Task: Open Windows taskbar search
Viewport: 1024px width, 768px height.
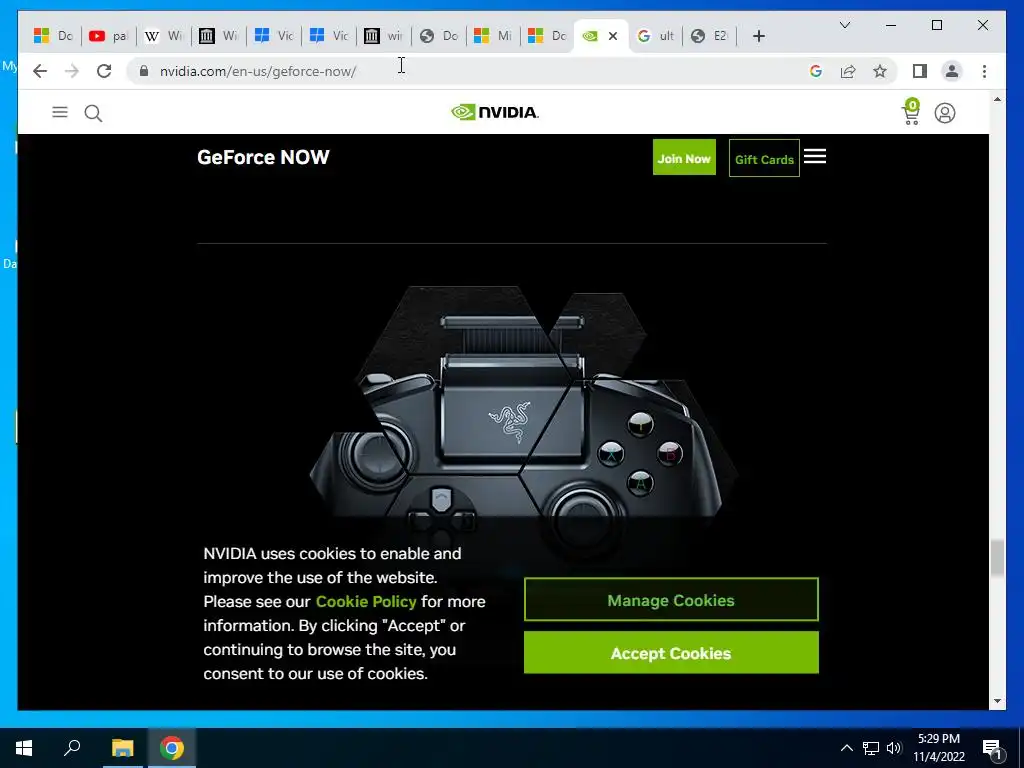Action: click(x=72, y=748)
